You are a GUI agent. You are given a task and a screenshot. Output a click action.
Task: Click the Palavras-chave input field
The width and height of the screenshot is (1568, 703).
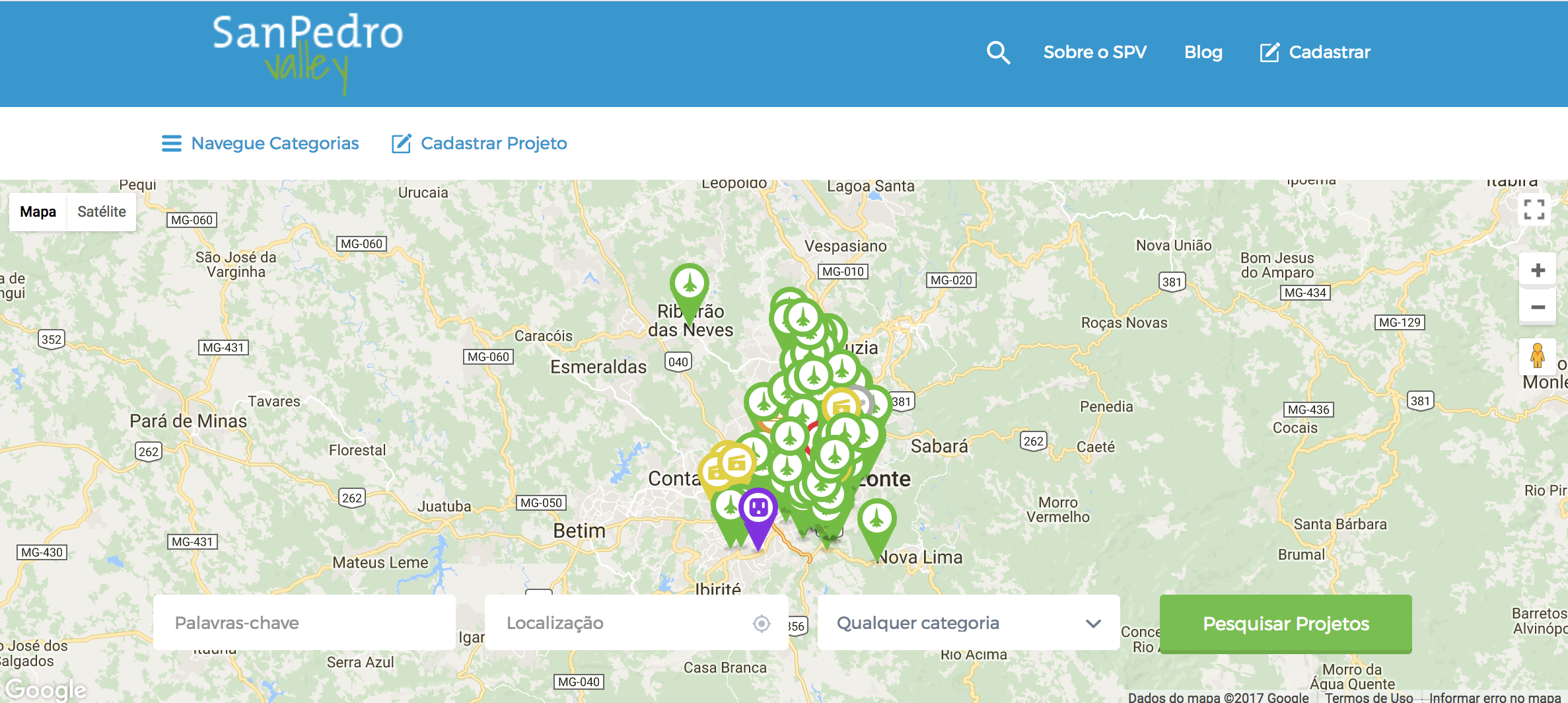304,623
